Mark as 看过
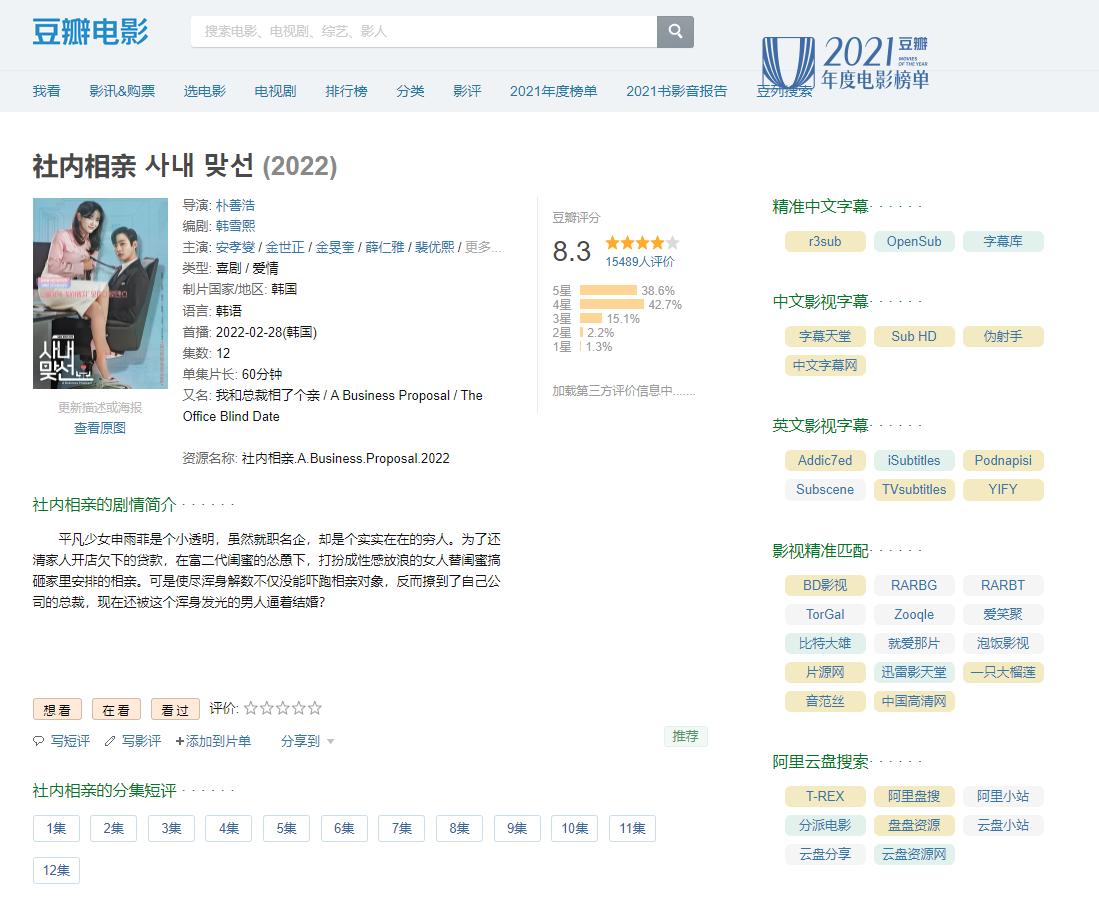The width and height of the screenshot is (1099, 897). tap(175, 709)
